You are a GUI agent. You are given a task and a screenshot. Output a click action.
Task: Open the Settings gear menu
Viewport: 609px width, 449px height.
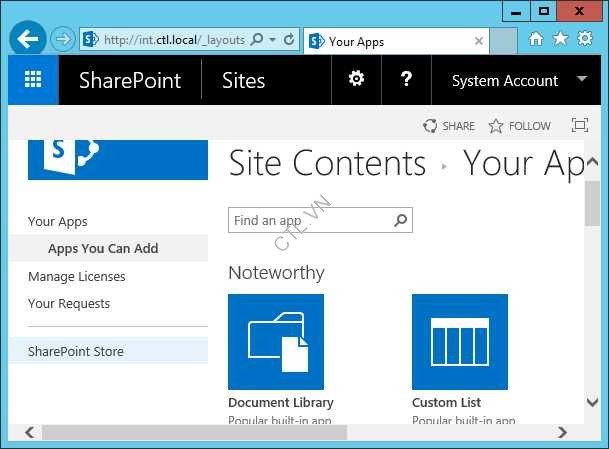(x=356, y=80)
